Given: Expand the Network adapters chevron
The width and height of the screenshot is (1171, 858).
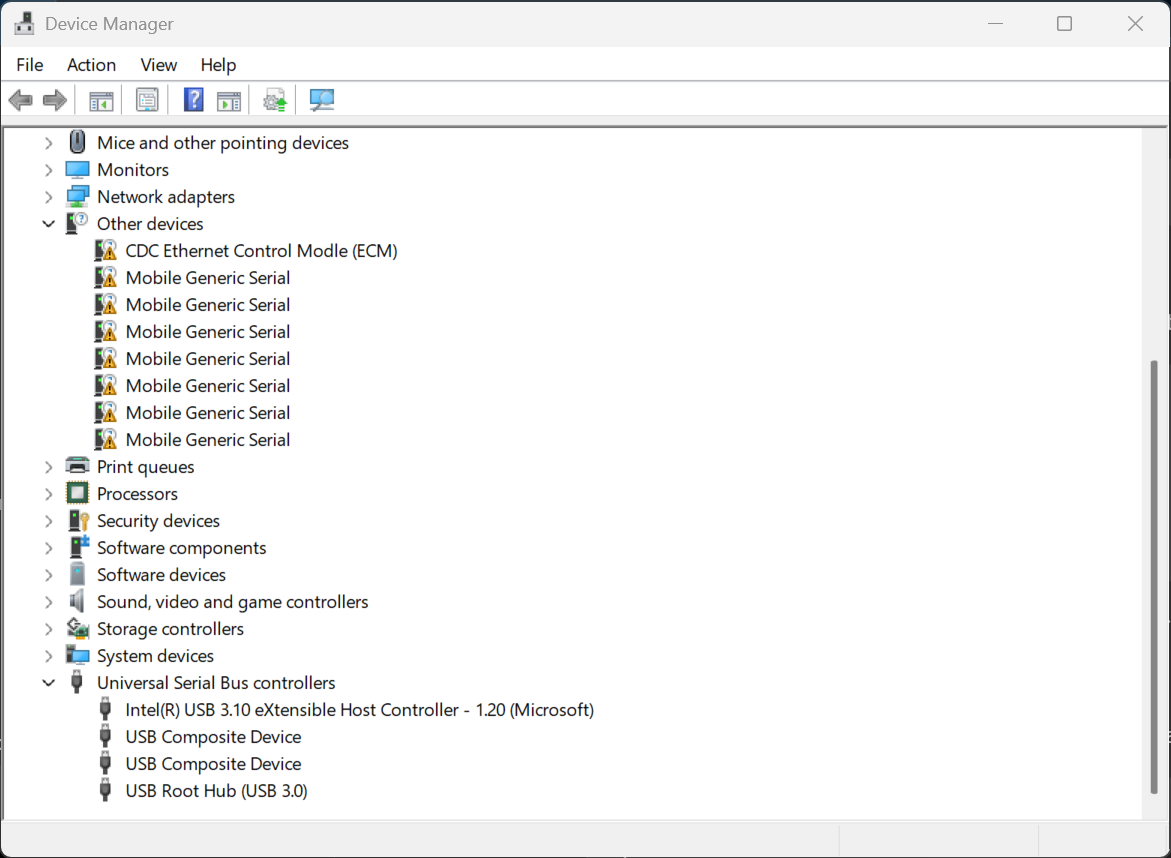Looking at the screenshot, I should [x=49, y=197].
